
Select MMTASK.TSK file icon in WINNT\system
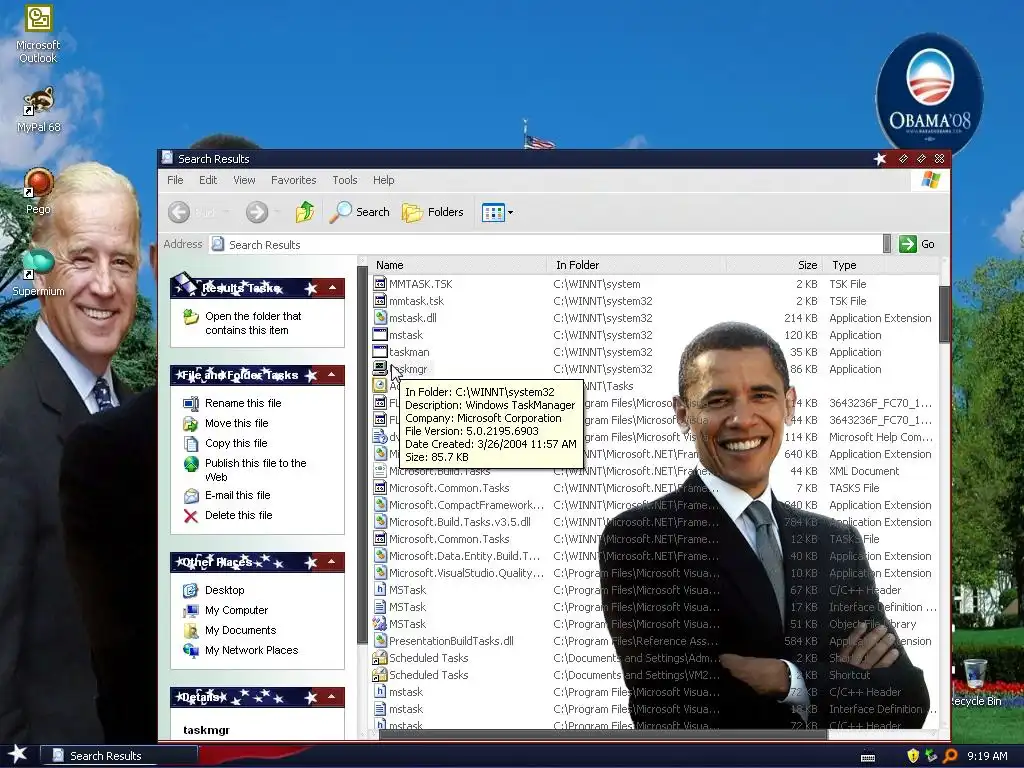tap(379, 284)
